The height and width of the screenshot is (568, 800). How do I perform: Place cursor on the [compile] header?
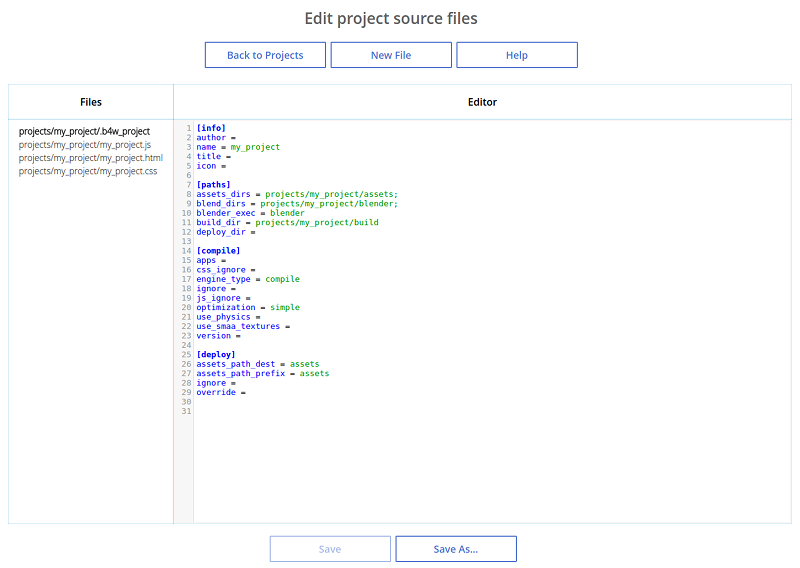pyautogui.click(x=218, y=251)
